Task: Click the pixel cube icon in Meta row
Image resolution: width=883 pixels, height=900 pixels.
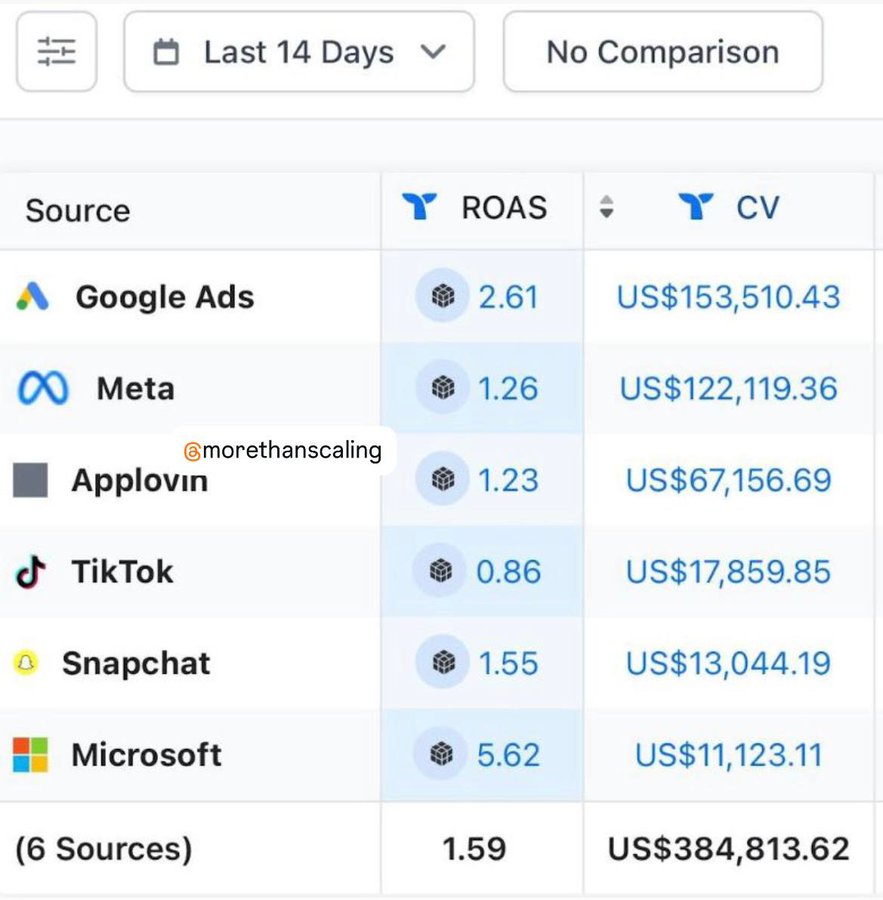Action: click(443, 388)
